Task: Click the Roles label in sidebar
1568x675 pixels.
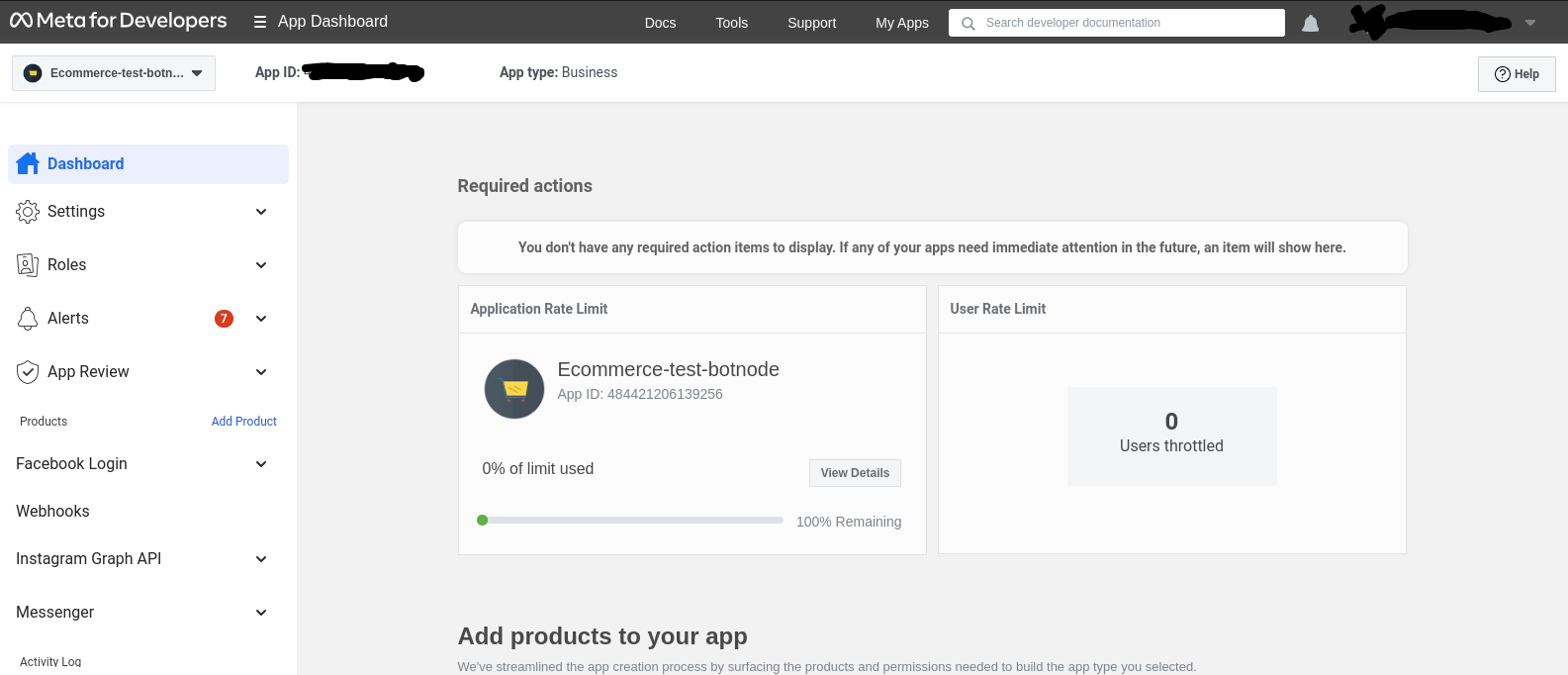Action: click(x=67, y=264)
